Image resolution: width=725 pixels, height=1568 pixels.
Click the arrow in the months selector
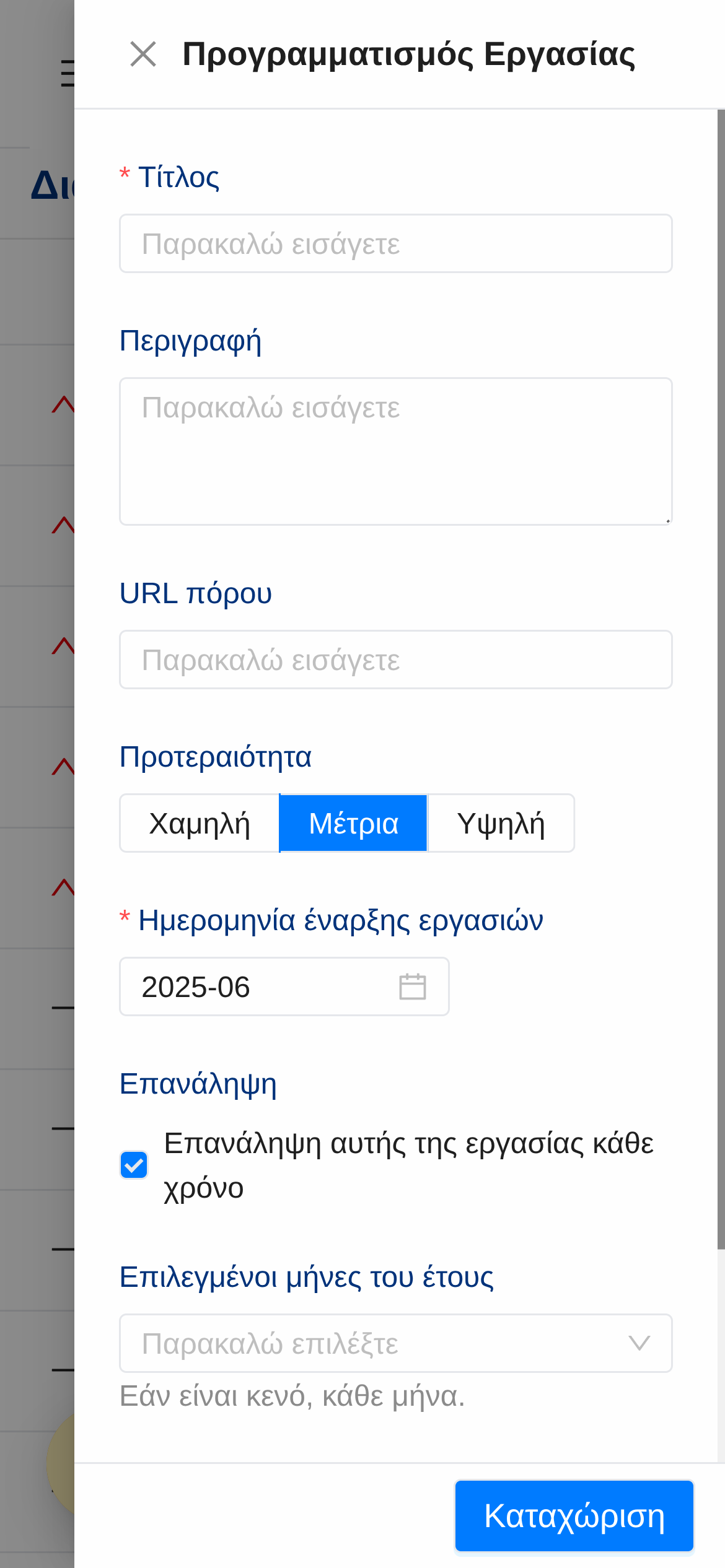tap(639, 1343)
